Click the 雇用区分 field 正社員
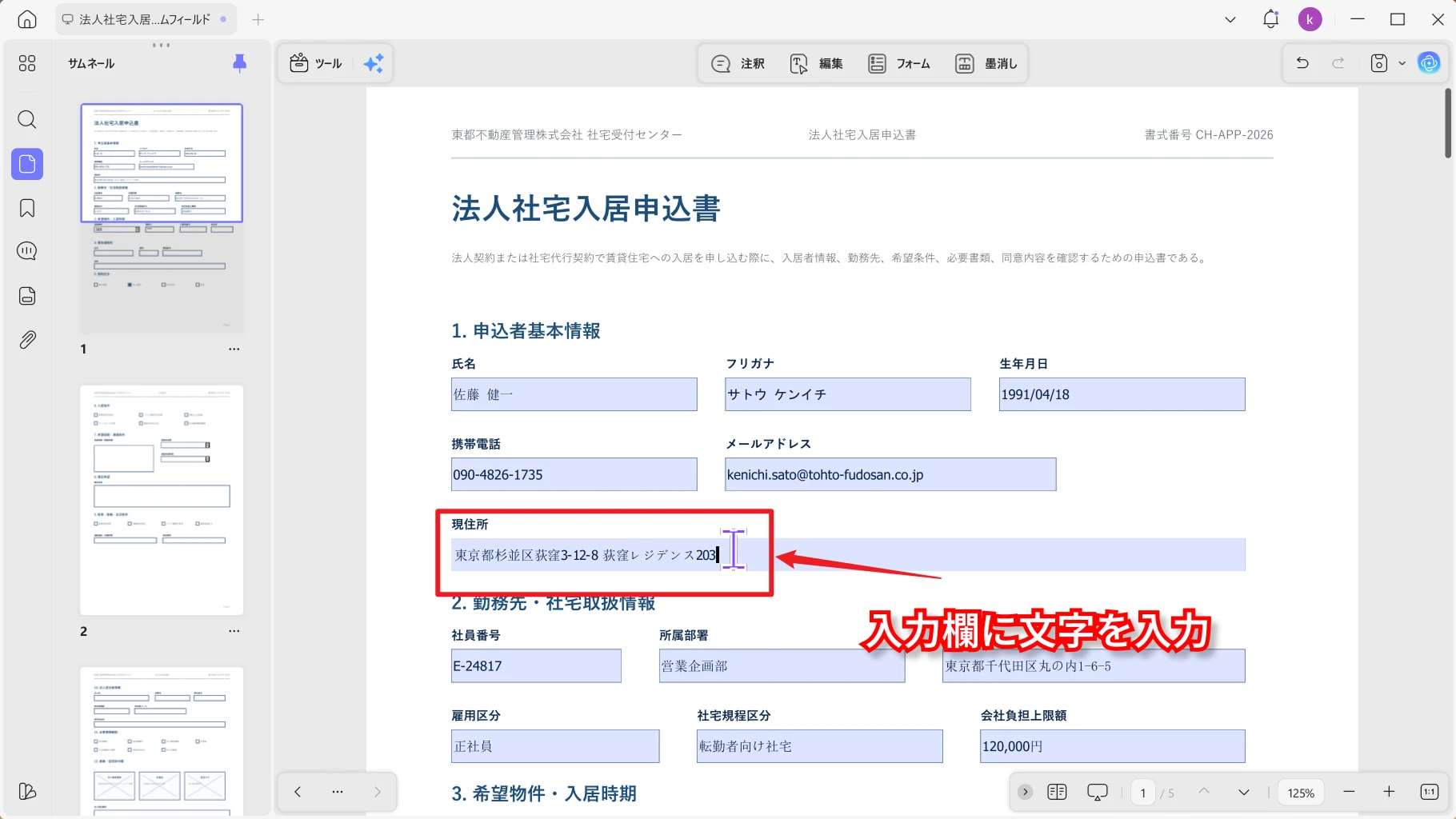 (555, 745)
